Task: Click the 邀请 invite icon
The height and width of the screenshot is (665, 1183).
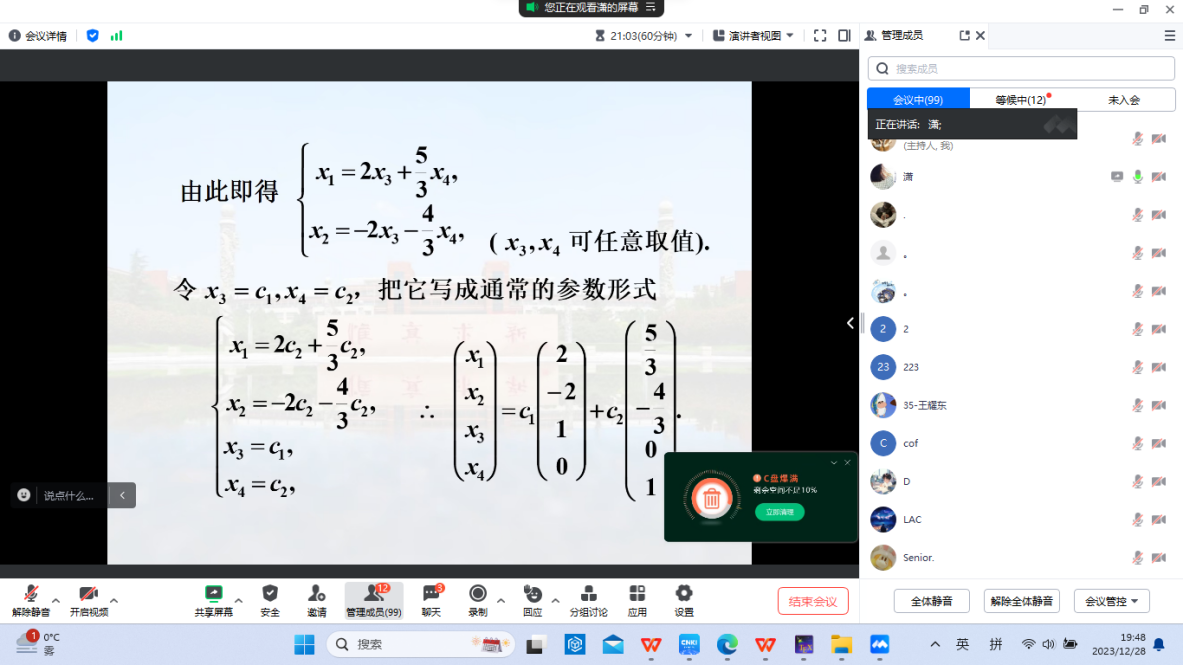Action: click(317, 594)
